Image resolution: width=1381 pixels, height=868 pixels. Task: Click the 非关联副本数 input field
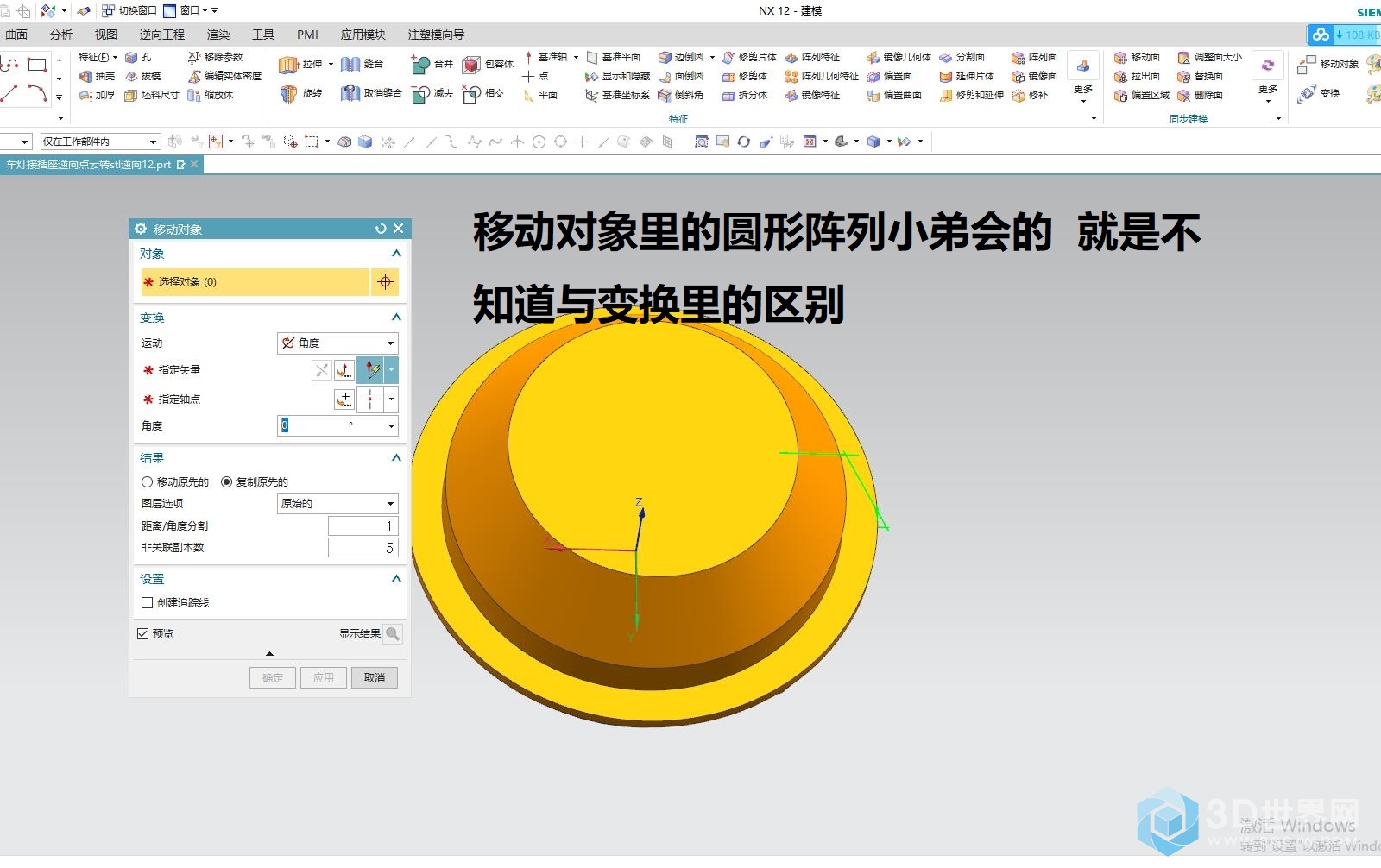click(x=363, y=548)
